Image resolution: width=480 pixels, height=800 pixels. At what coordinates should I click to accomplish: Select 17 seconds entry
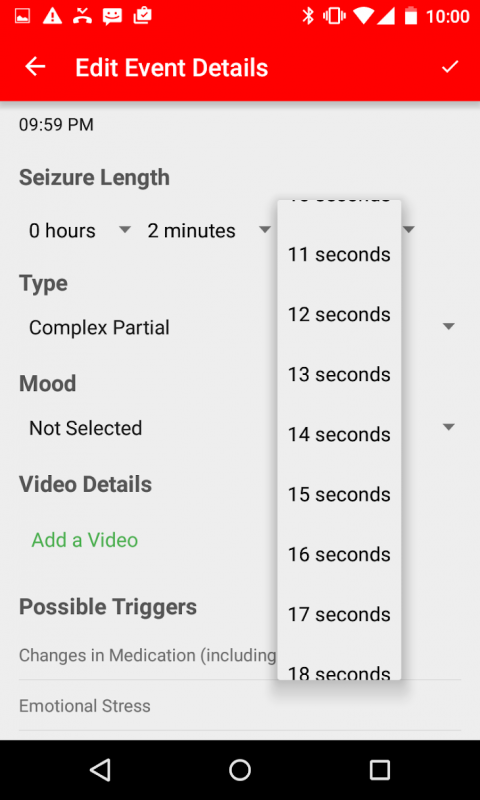339,614
